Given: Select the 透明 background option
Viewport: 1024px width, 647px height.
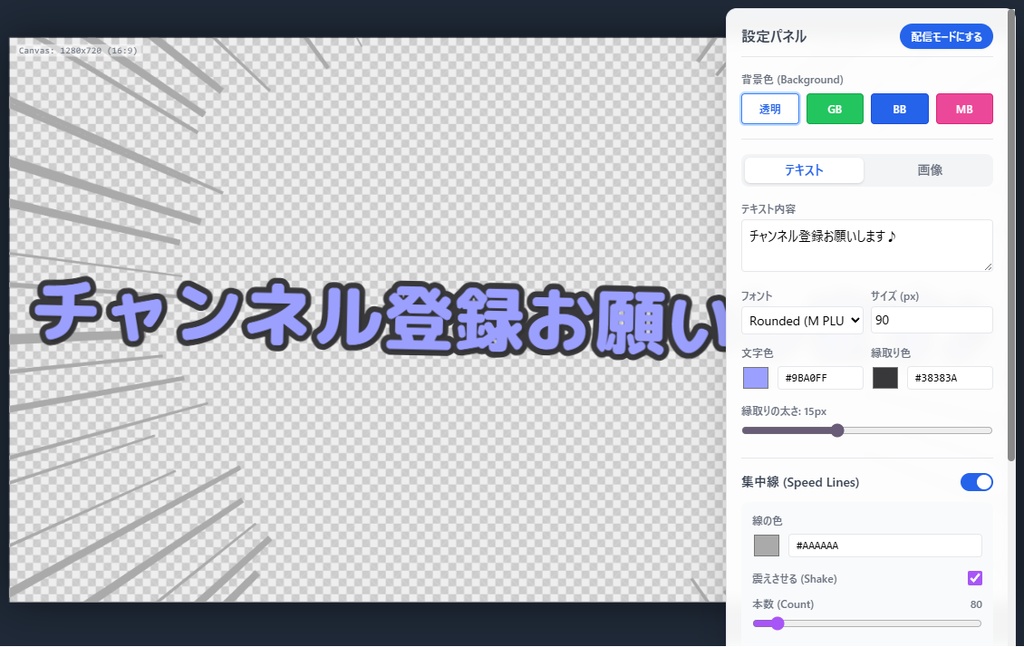Looking at the screenshot, I should pos(769,108).
